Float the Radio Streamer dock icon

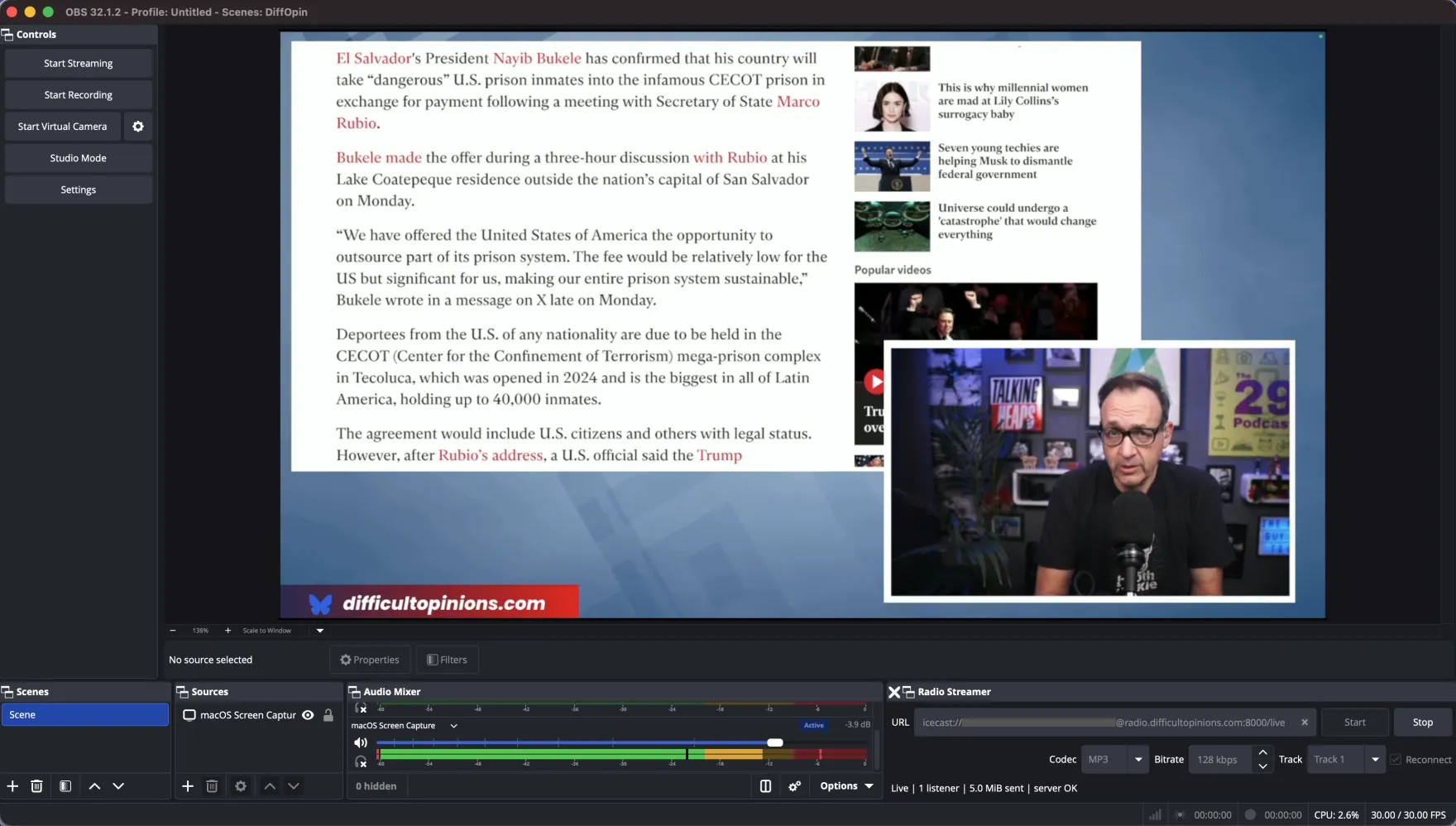click(908, 692)
